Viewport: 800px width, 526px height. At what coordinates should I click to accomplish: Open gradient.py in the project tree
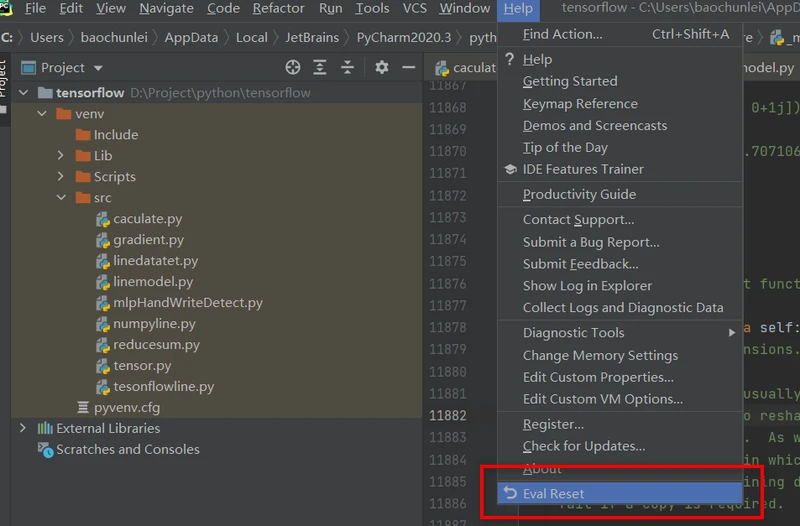148,240
